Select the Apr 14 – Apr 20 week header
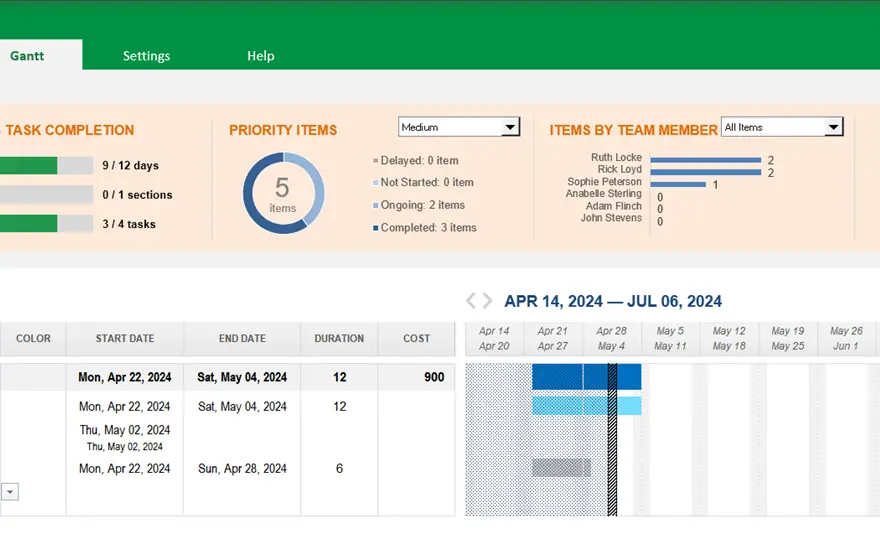Screen dimensions: 880x560 [x=494, y=339]
